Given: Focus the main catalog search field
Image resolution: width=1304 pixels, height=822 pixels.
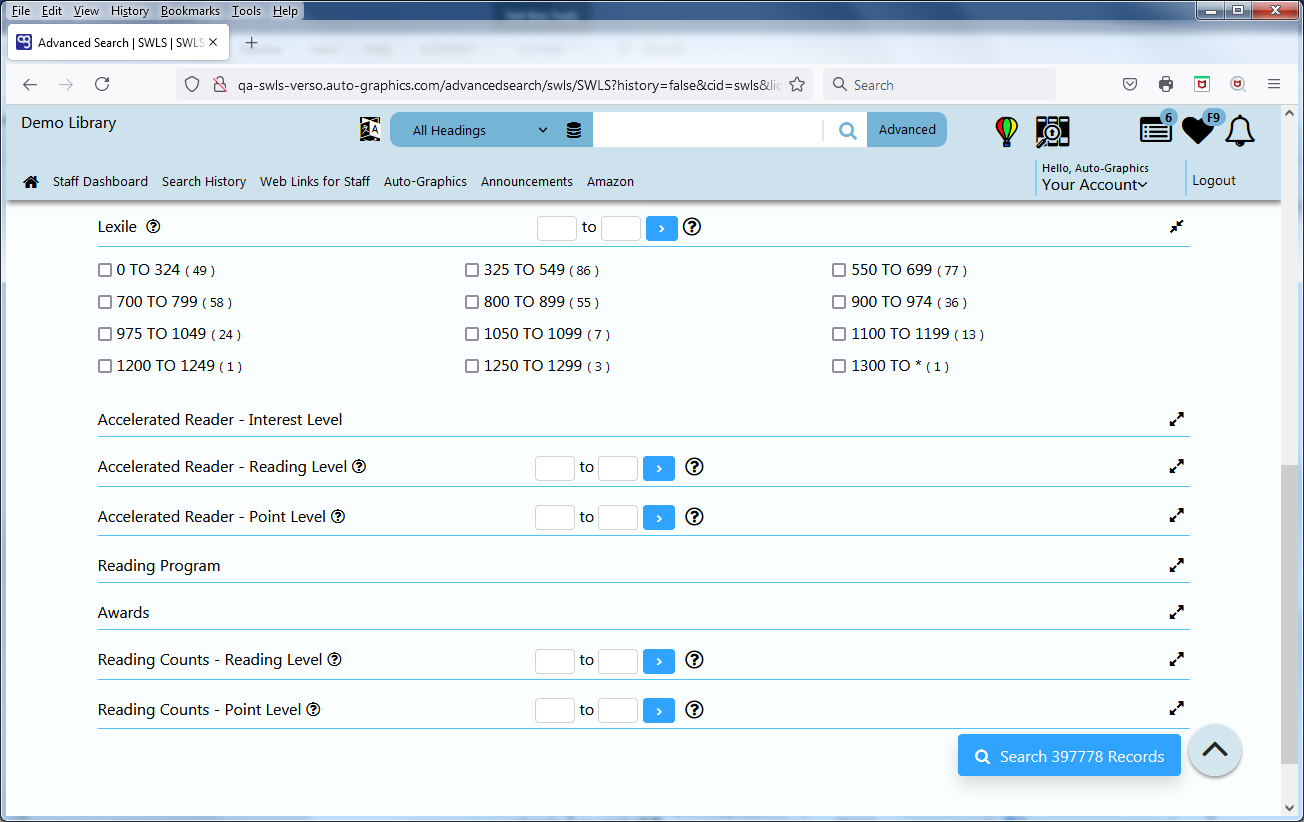Looking at the screenshot, I should 707,130.
